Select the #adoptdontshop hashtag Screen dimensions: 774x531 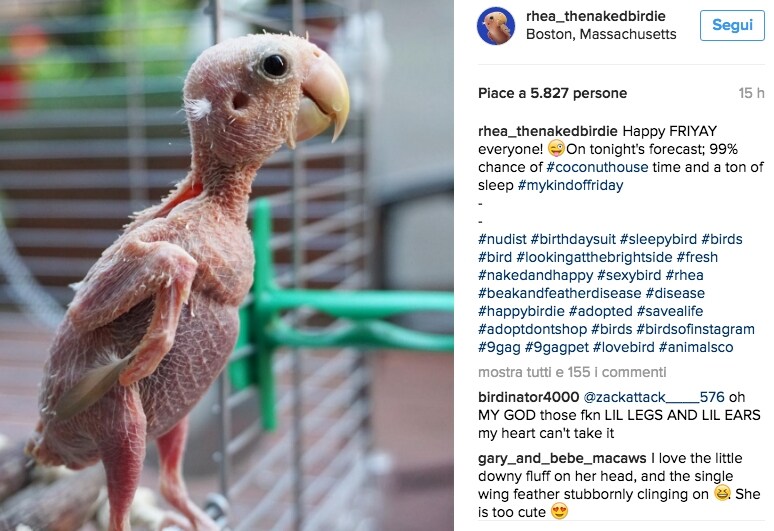[x=532, y=329]
